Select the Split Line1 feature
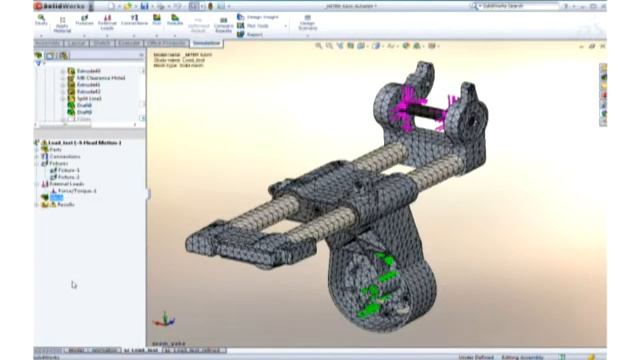 coord(84,98)
